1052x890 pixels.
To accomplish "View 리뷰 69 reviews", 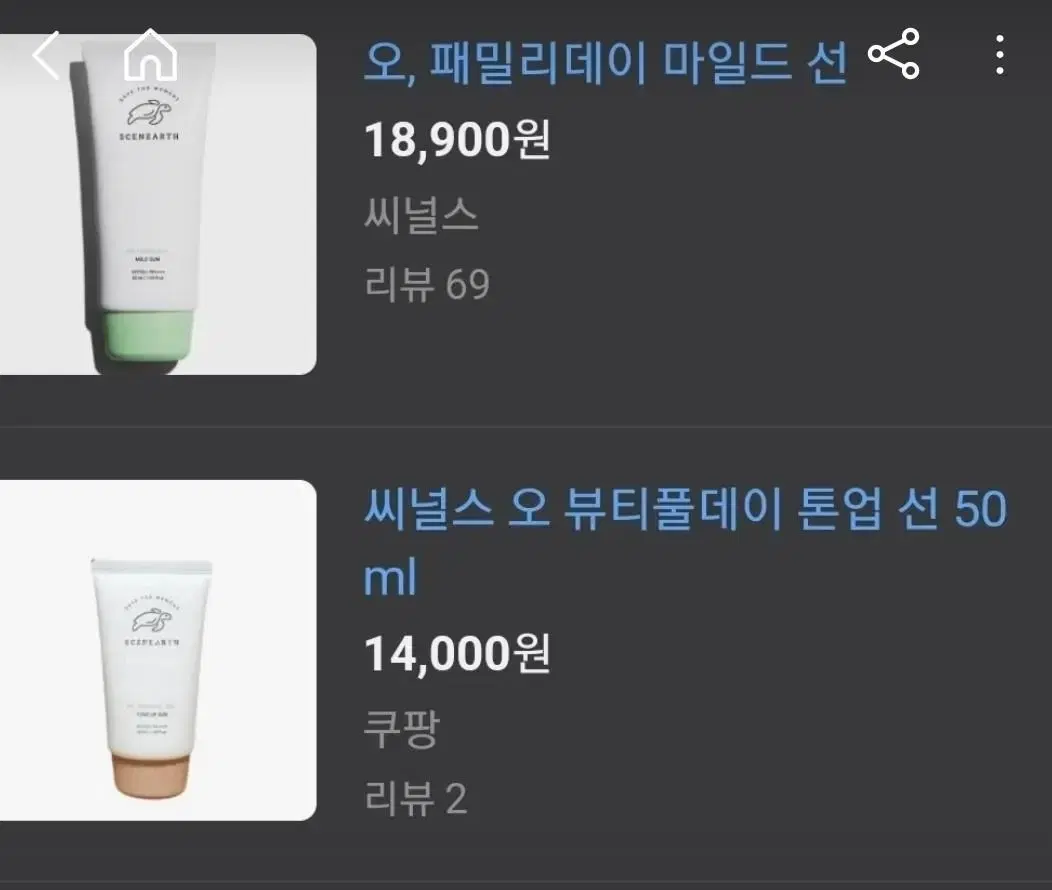I will pos(427,284).
